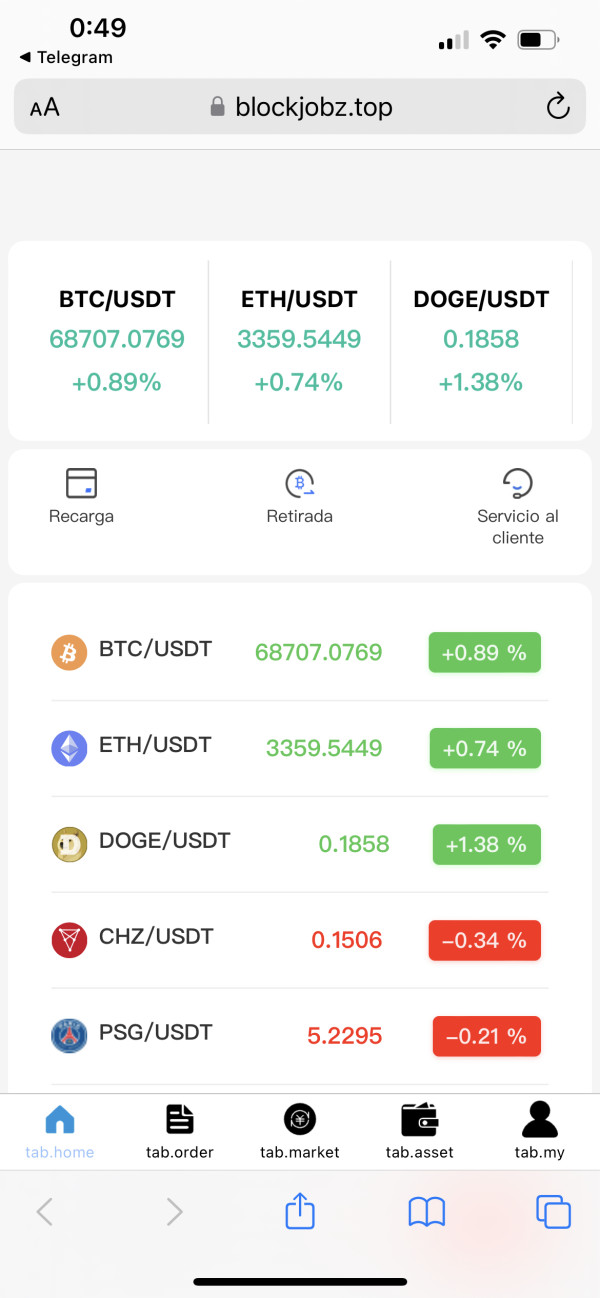The height and width of the screenshot is (1298, 600).
Task: Open the tab.asset wallet tab
Action: [x=420, y=1131]
